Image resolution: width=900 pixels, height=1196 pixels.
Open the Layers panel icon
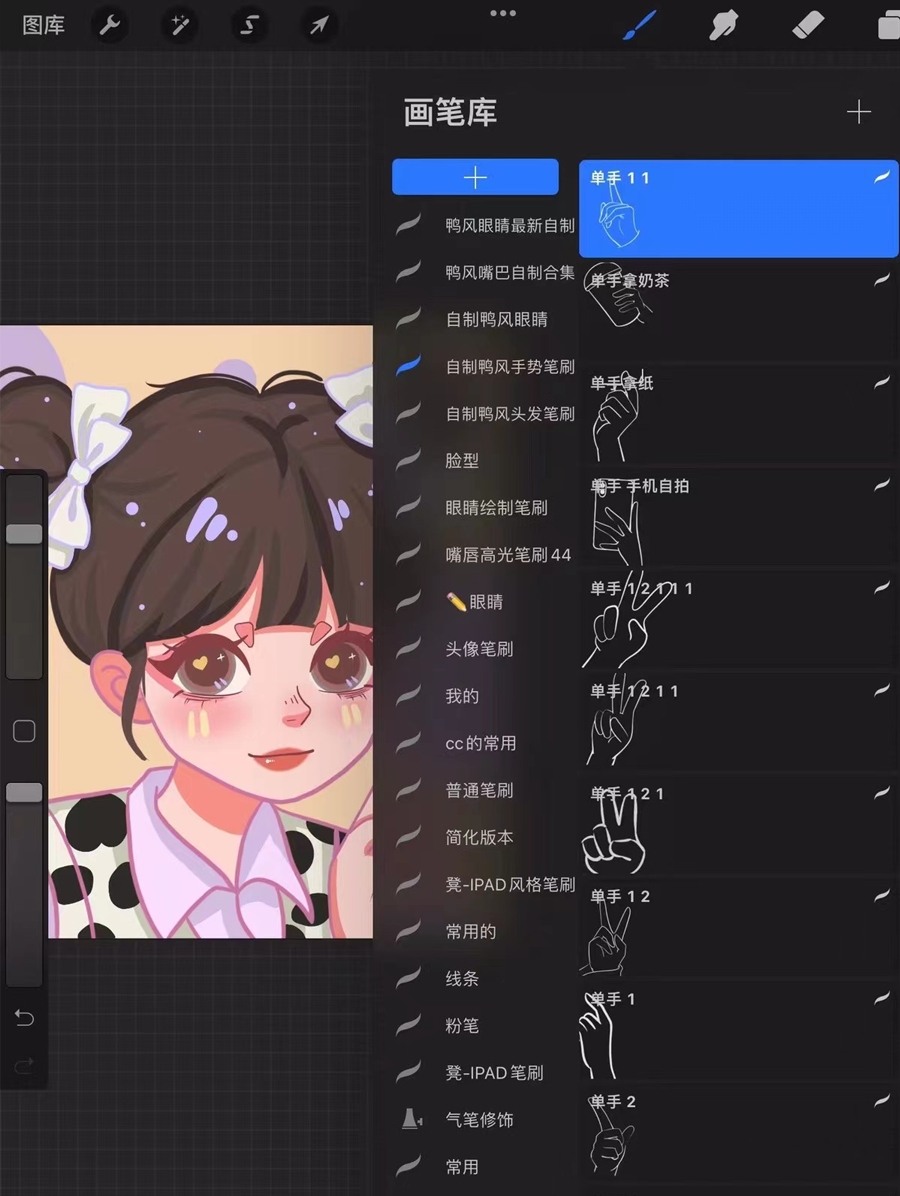[x=887, y=25]
